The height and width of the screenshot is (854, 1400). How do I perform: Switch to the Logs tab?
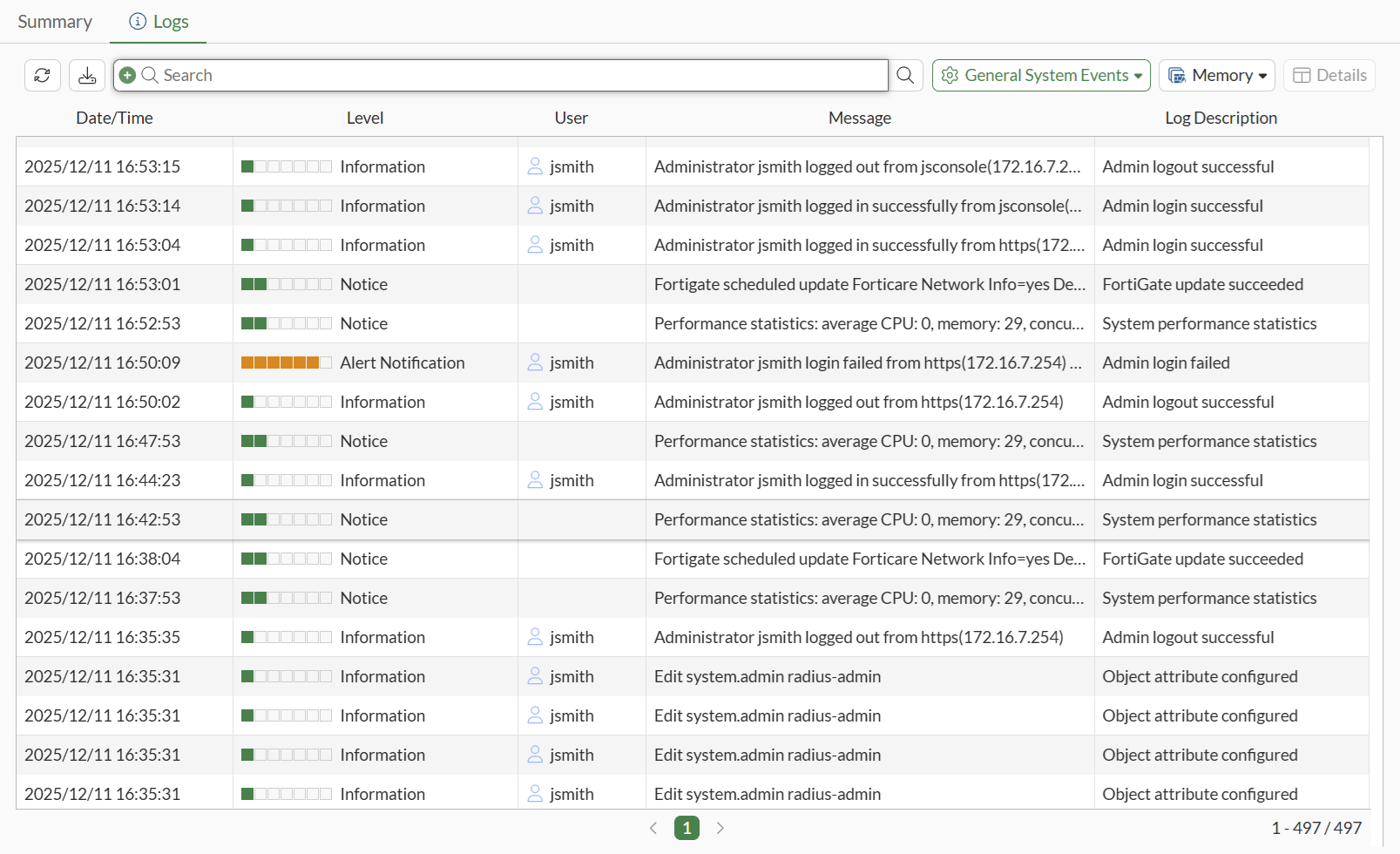coord(170,22)
